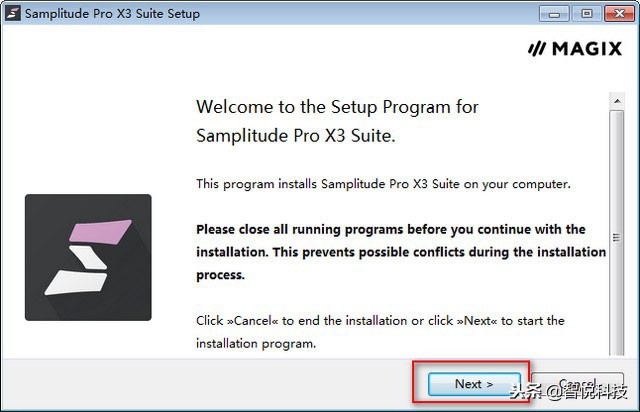Click the MAGIX triple-slash logo mark
The width and height of the screenshot is (640, 412).
[539, 49]
